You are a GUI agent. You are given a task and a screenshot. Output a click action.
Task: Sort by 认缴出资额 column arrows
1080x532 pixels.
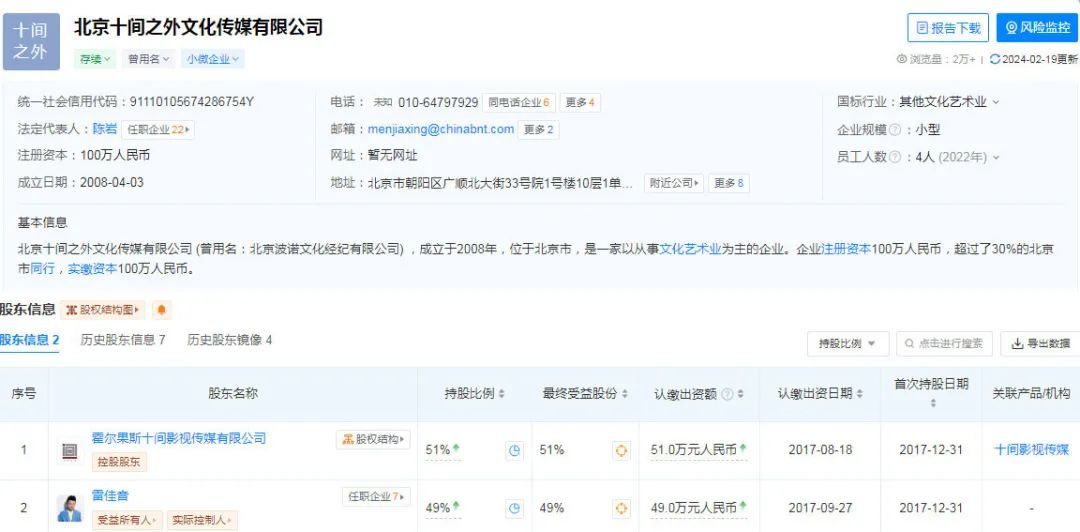click(x=740, y=394)
